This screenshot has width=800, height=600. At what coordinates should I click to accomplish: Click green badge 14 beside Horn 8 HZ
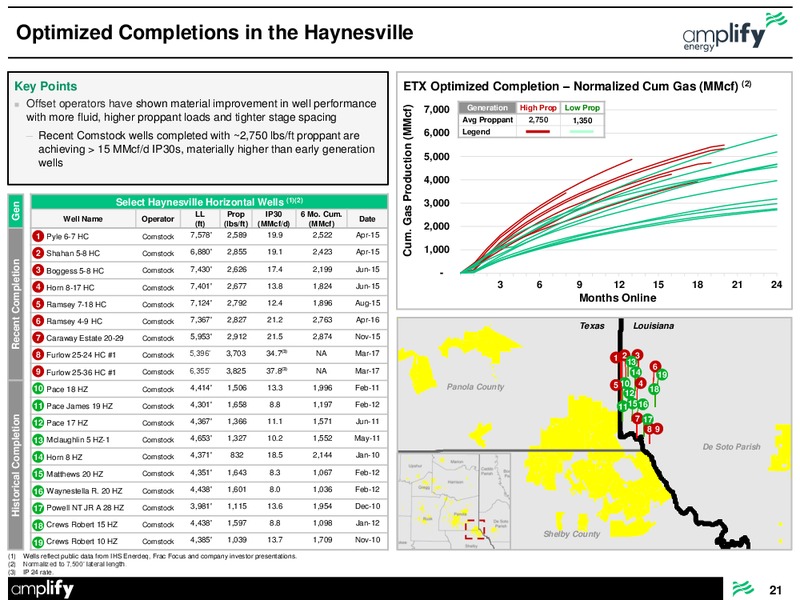pos(38,457)
